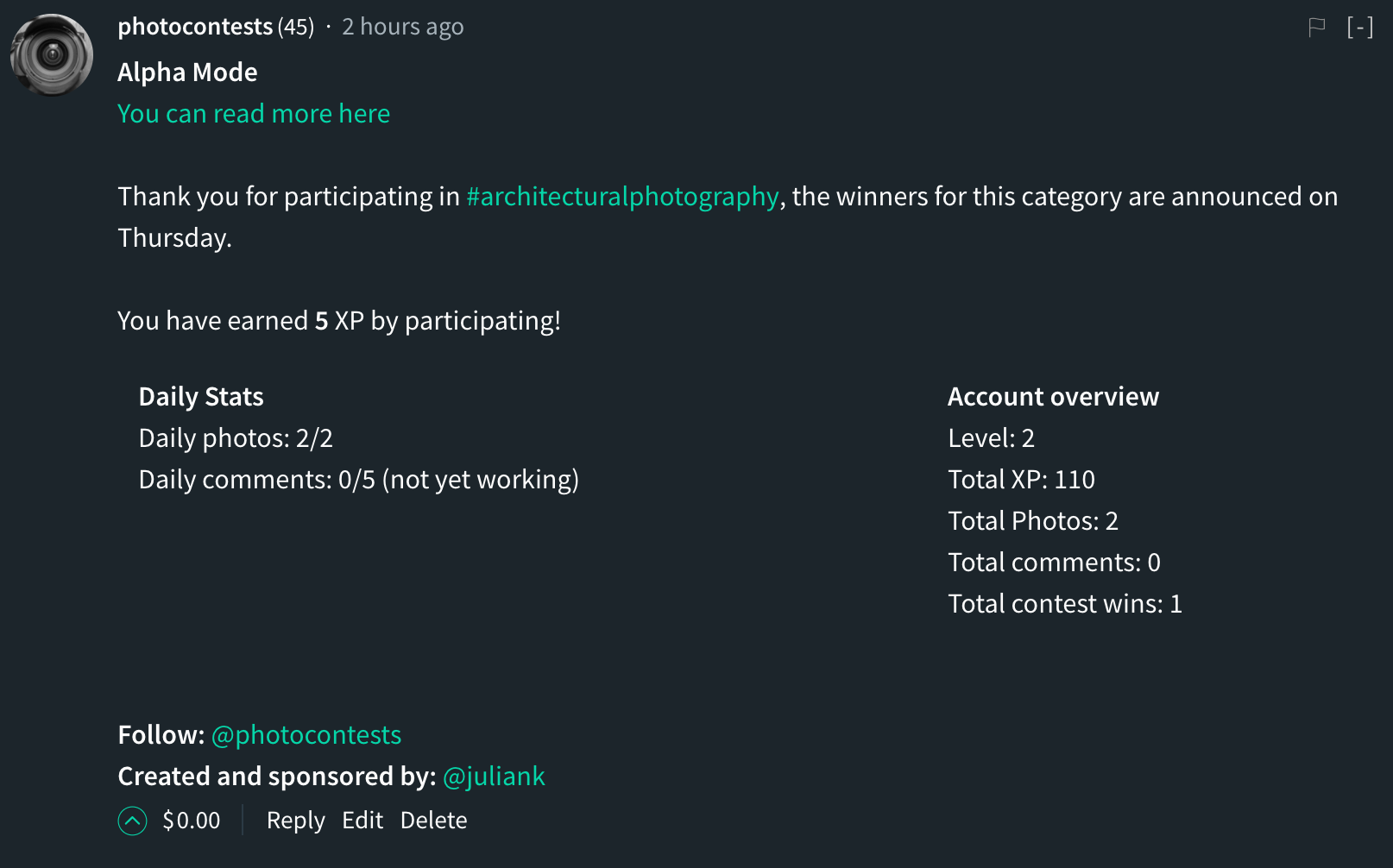Image resolution: width=1393 pixels, height=868 pixels.
Task: Flag this comment with the flag icon
Action: tap(1316, 28)
